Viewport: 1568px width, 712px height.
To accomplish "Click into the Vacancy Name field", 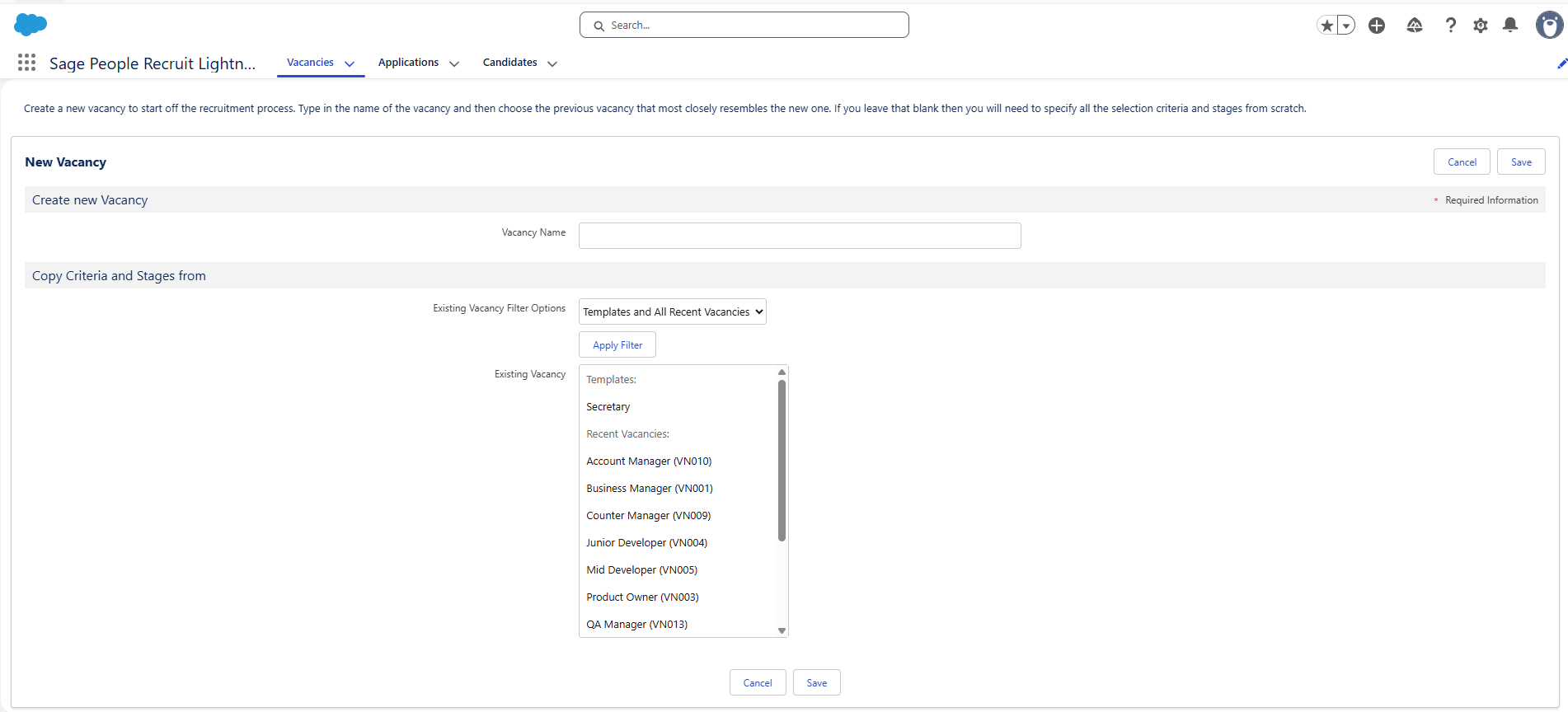I will 800,236.
